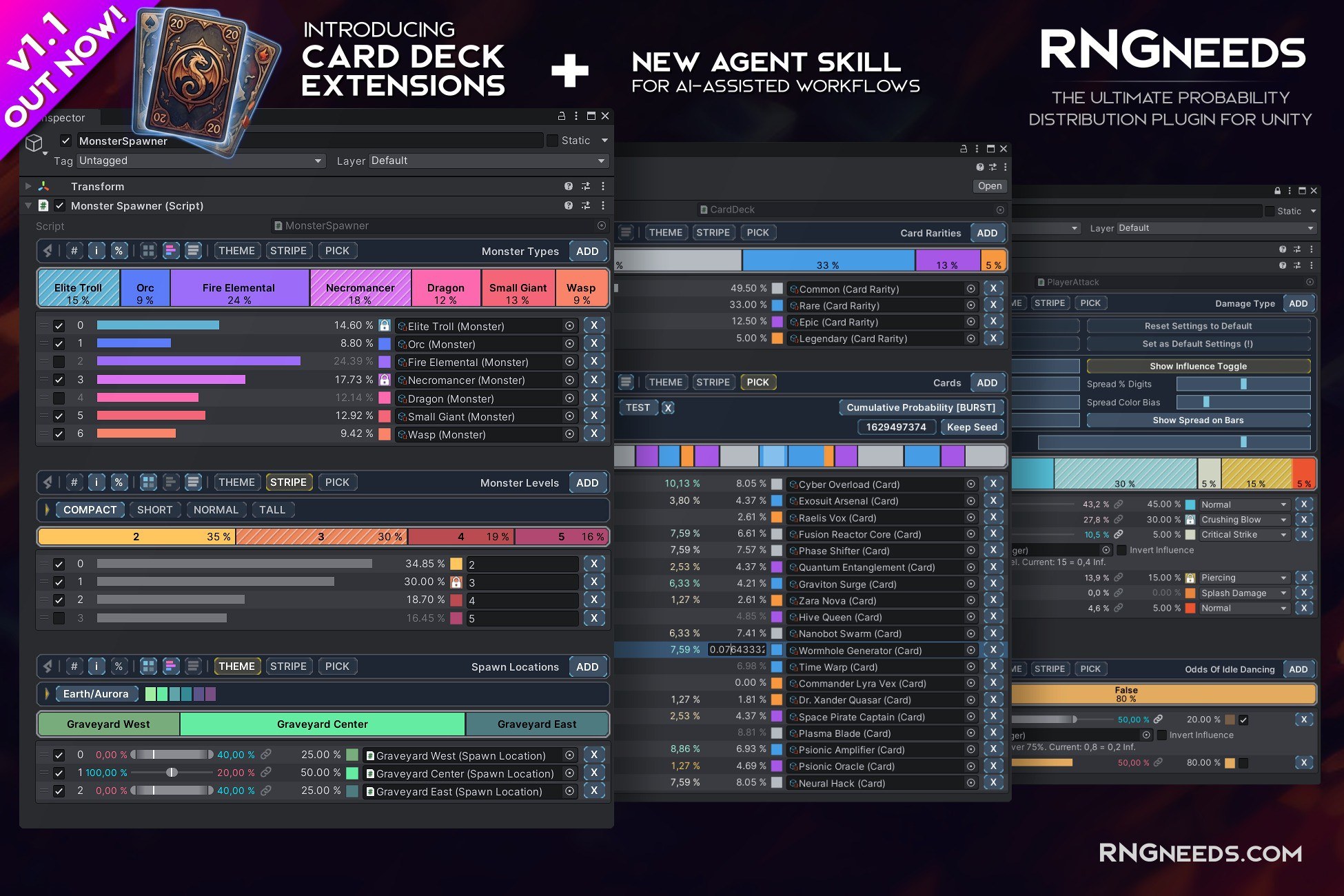Click the lock icon on the Necromancer row
This screenshot has height=896, width=1344.
[385, 380]
